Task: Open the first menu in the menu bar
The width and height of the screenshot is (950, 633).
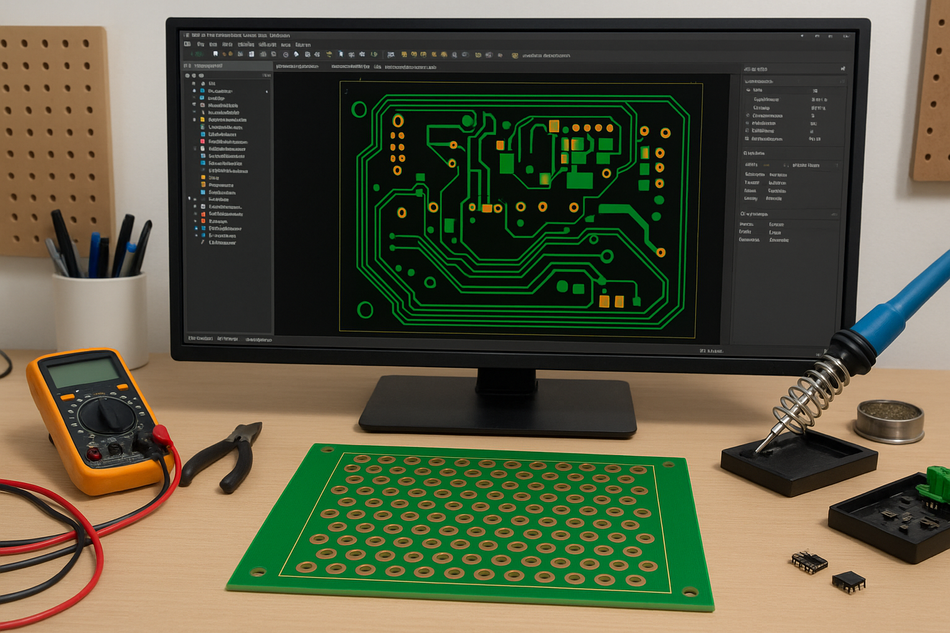Action: tap(188, 44)
